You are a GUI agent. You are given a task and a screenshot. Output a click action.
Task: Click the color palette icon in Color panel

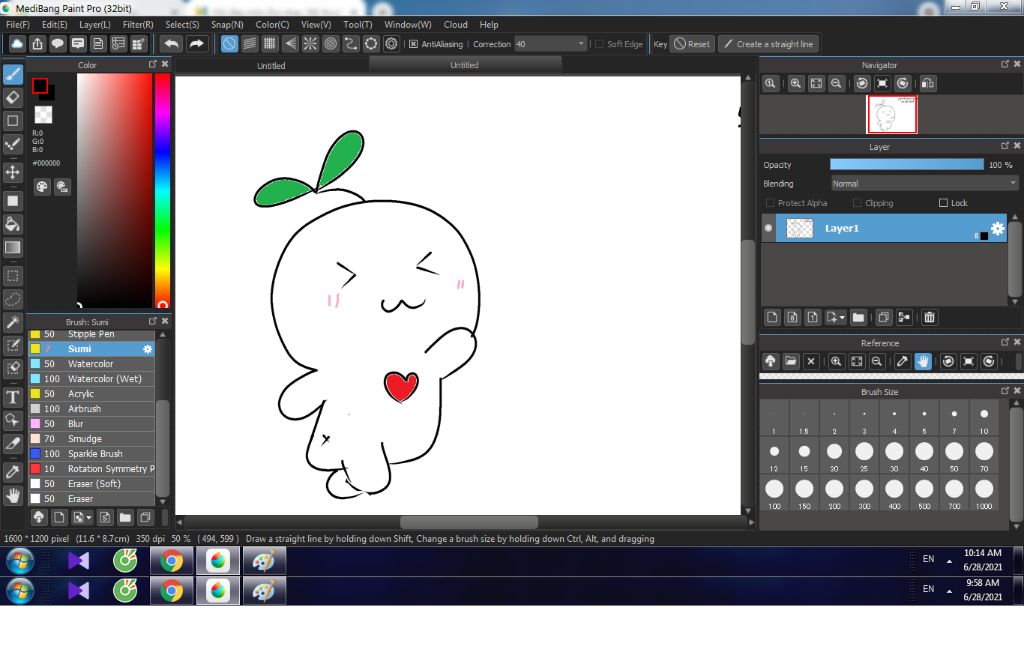[42, 187]
